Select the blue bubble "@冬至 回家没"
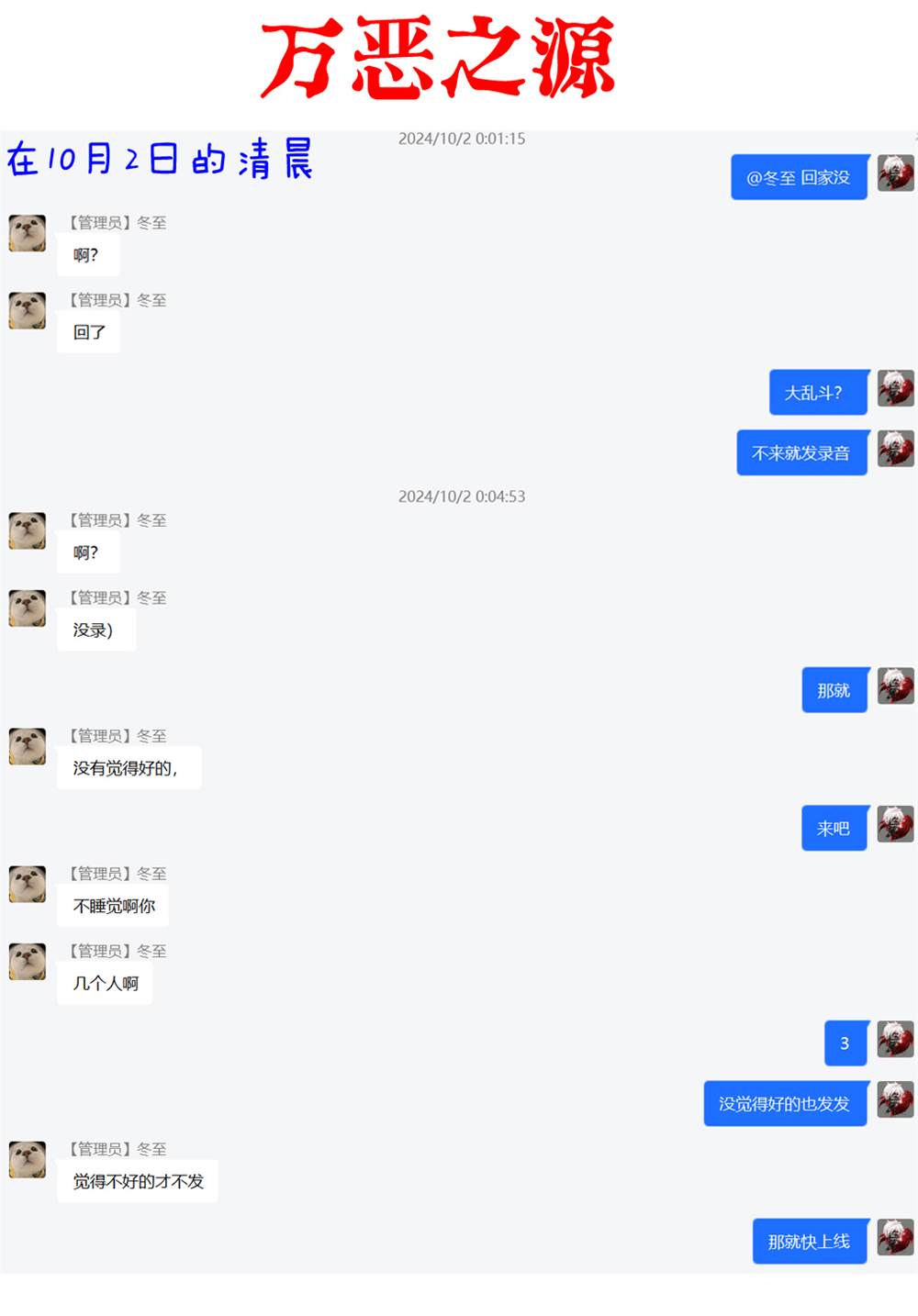Viewport: 918px width, 1316px height. tap(800, 177)
